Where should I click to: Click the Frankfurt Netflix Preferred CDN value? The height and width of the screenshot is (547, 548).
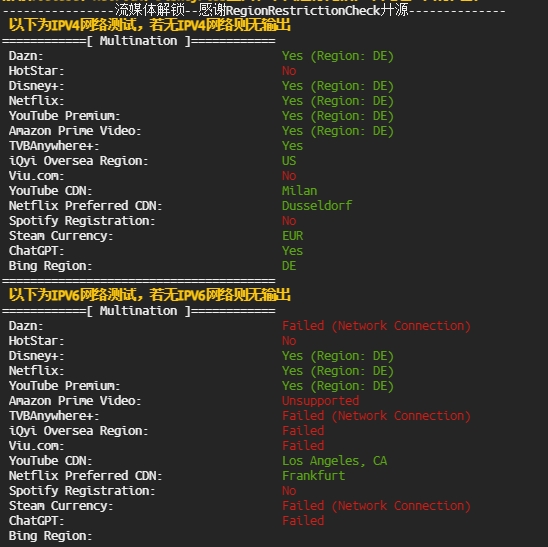click(313, 476)
